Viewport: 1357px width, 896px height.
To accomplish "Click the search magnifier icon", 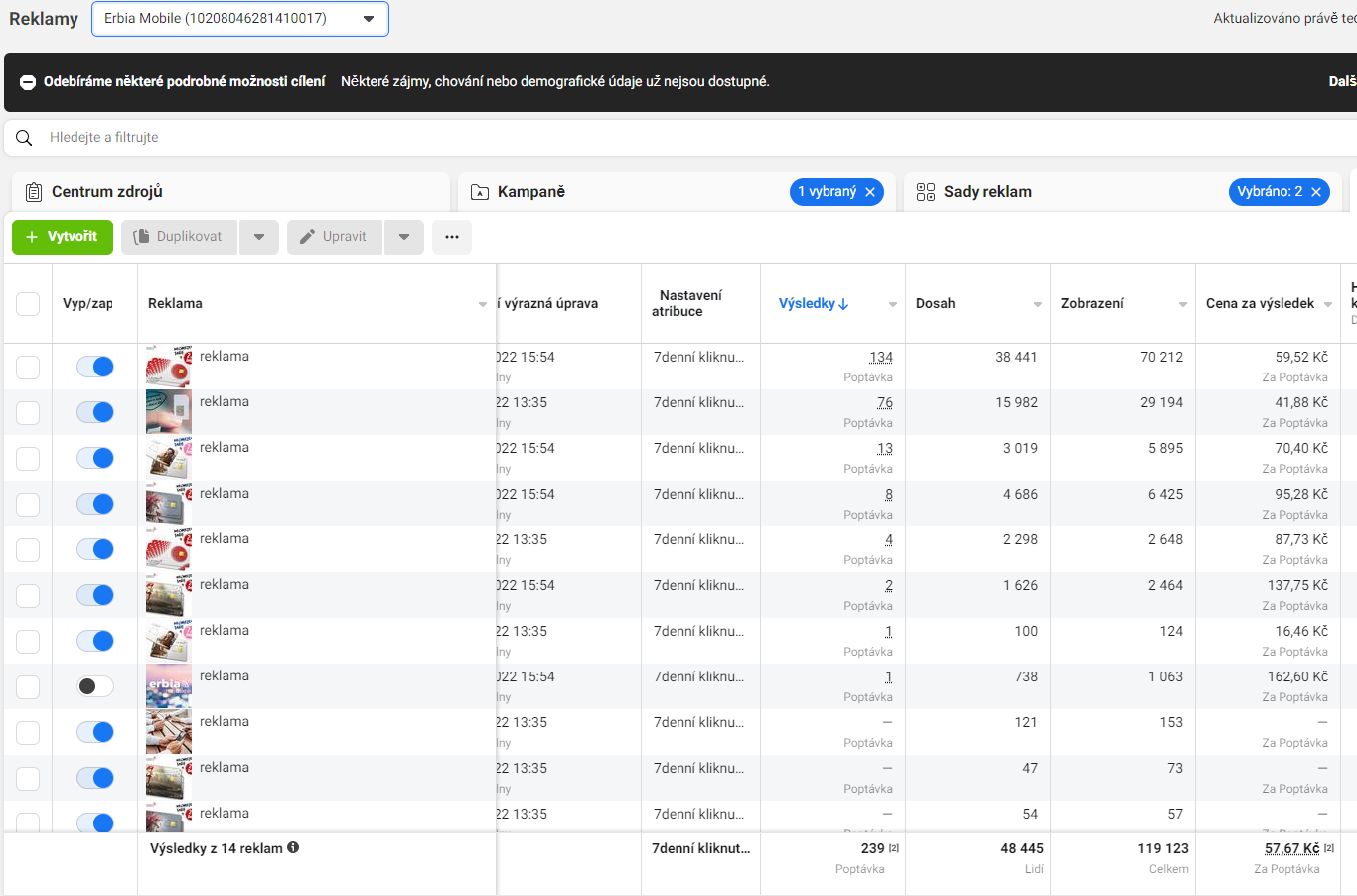I will coord(24,138).
